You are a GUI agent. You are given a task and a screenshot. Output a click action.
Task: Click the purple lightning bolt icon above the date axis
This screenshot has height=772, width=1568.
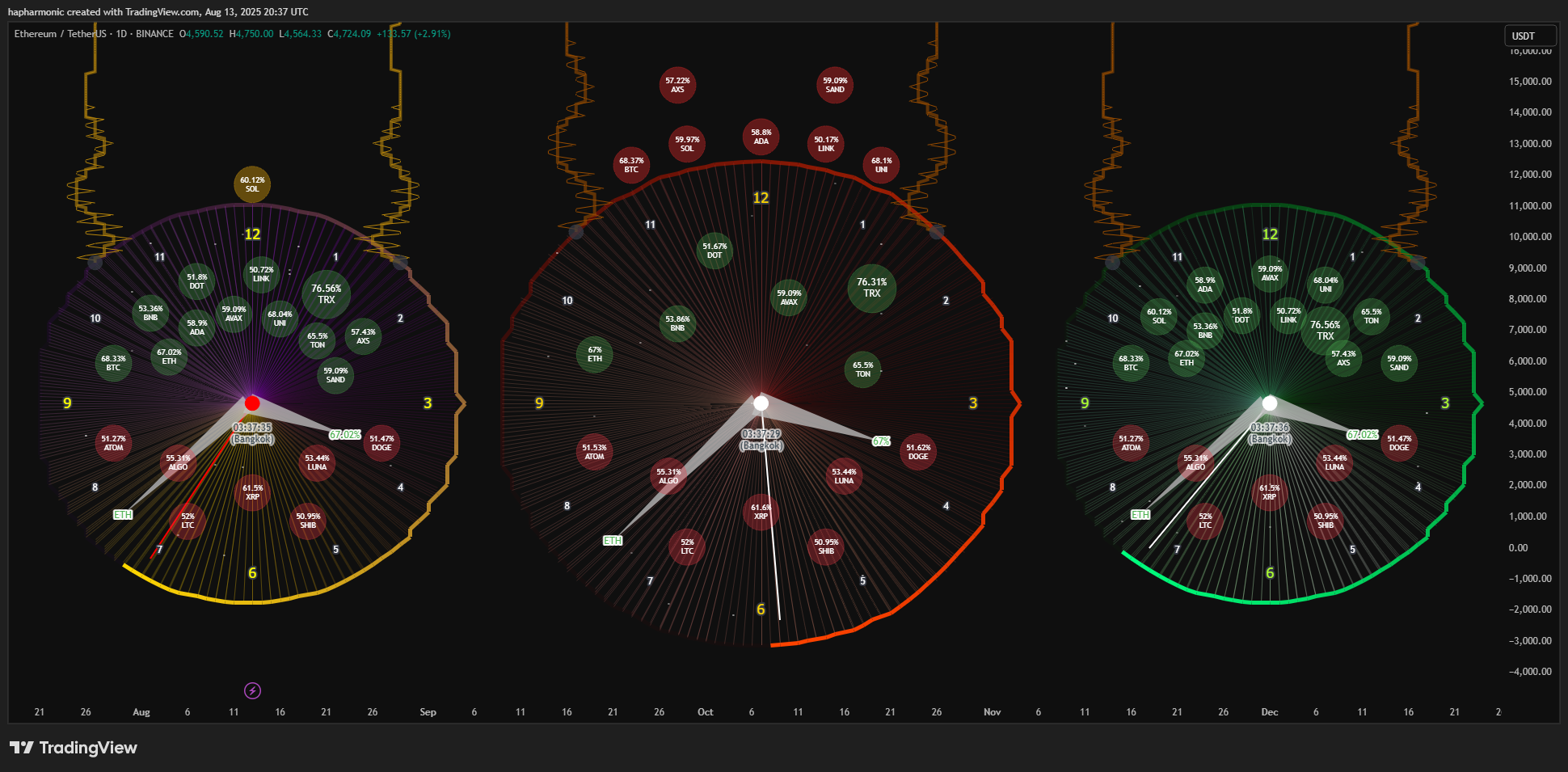point(252,690)
